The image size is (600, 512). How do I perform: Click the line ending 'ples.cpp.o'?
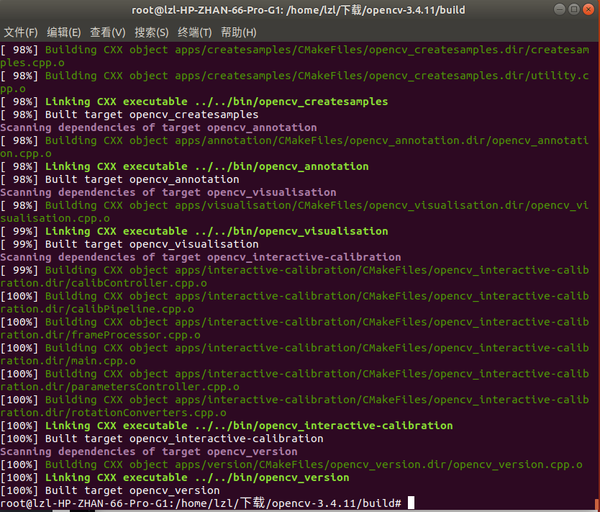pyautogui.click(x=33, y=63)
